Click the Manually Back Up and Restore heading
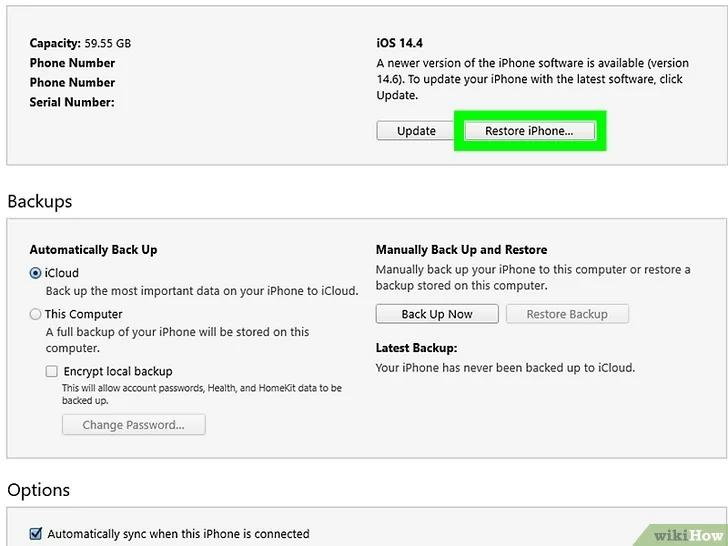 [462, 250]
